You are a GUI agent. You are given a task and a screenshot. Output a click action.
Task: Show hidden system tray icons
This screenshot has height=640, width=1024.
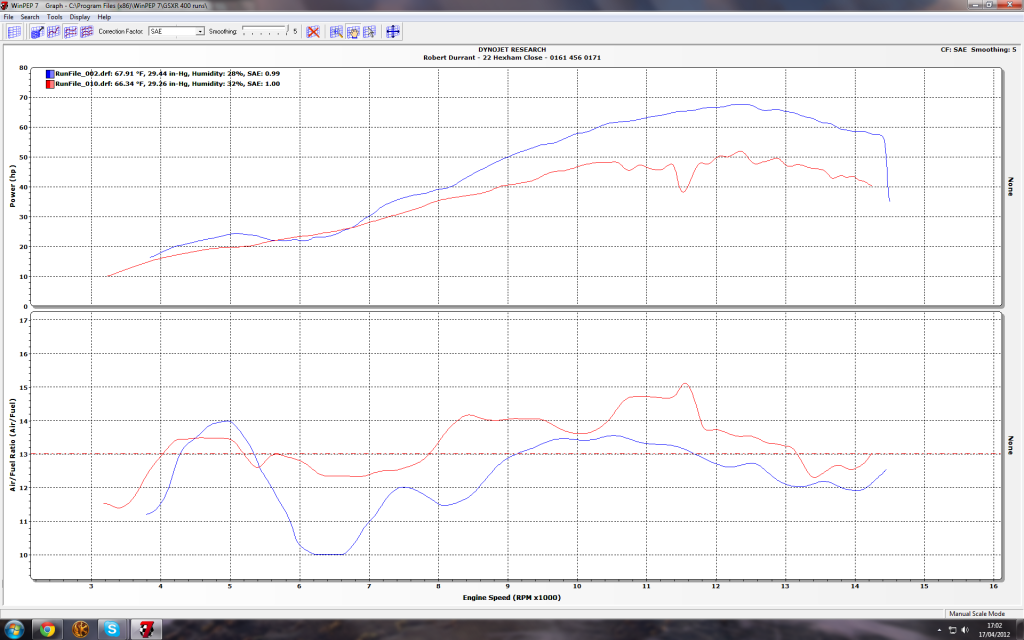(940, 630)
